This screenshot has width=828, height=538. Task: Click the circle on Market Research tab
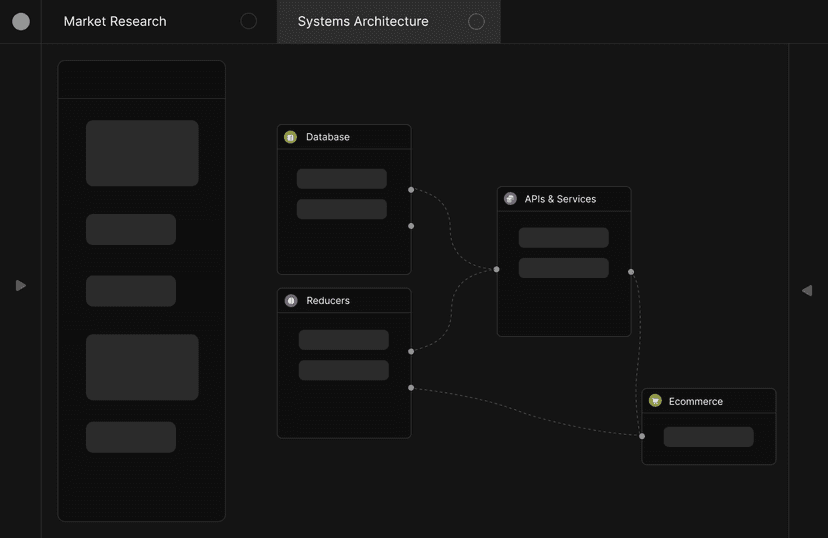coord(249,21)
